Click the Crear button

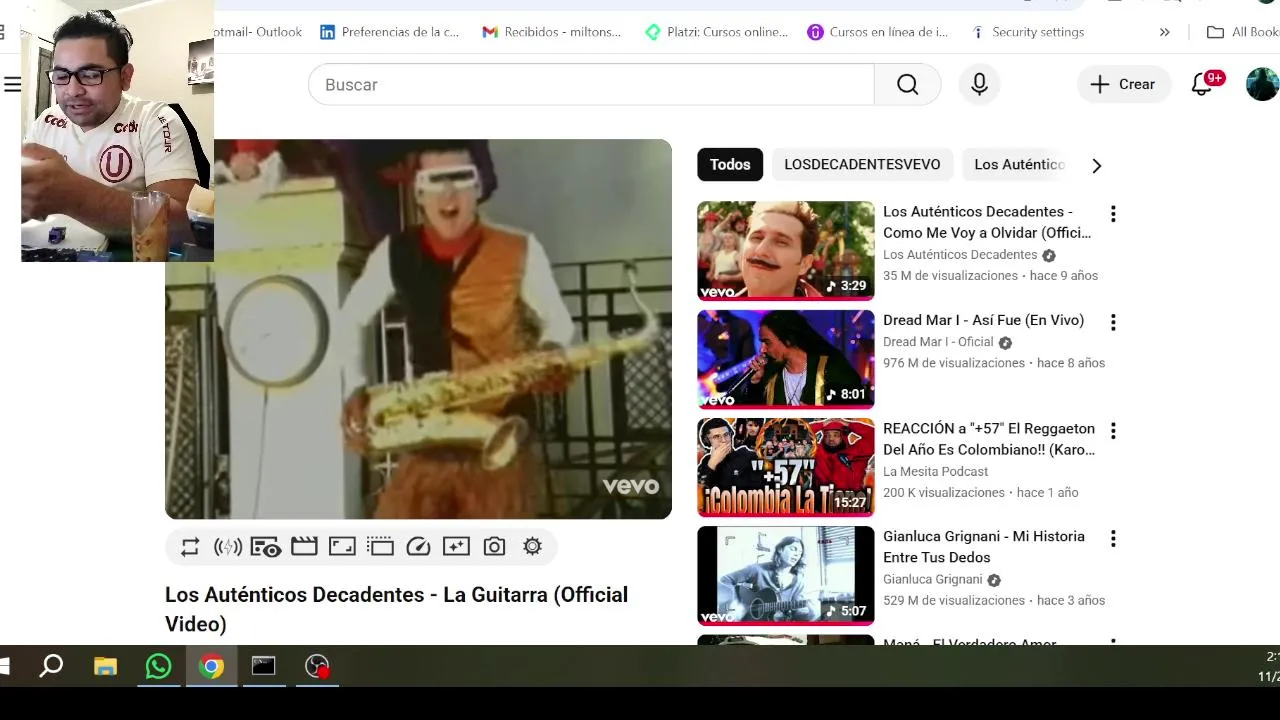[x=1124, y=85]
